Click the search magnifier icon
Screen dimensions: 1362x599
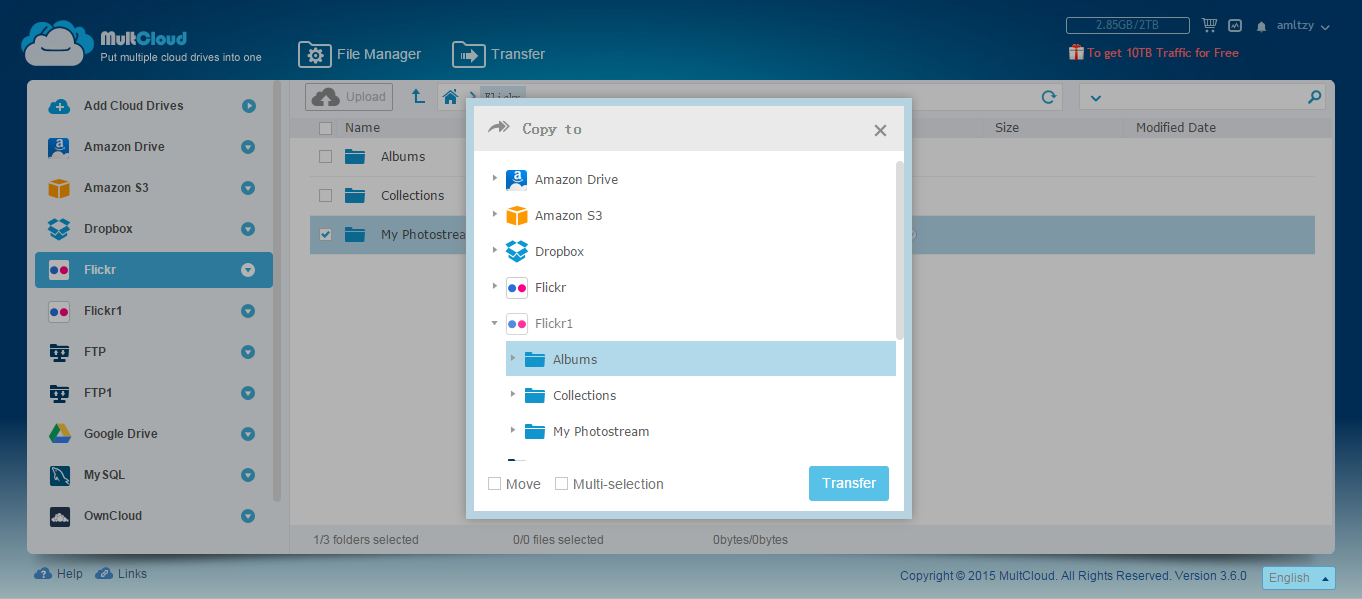click(x=1315, y=97)
